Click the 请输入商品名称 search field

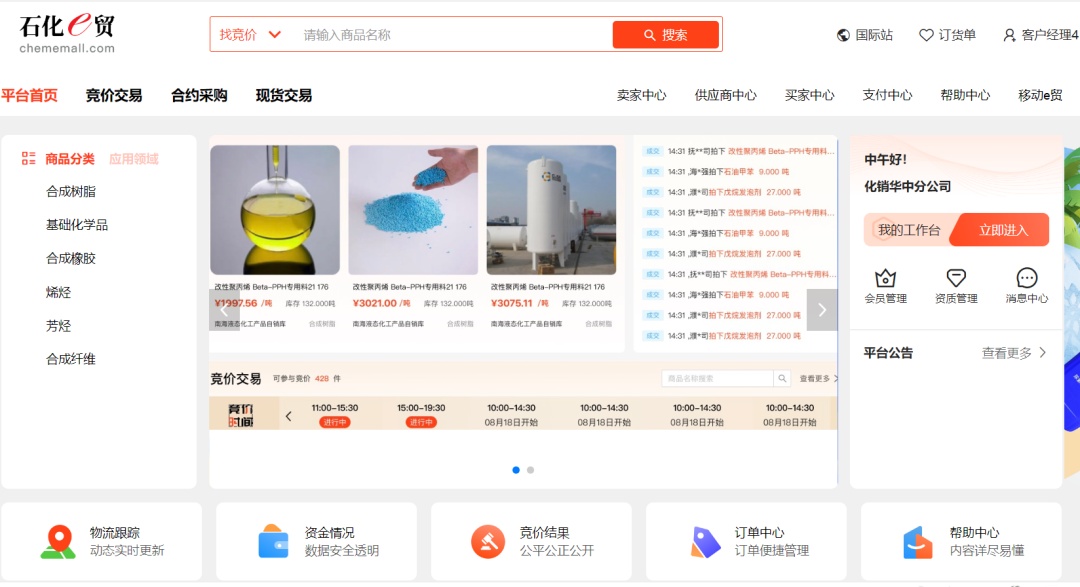pos(450,35)
